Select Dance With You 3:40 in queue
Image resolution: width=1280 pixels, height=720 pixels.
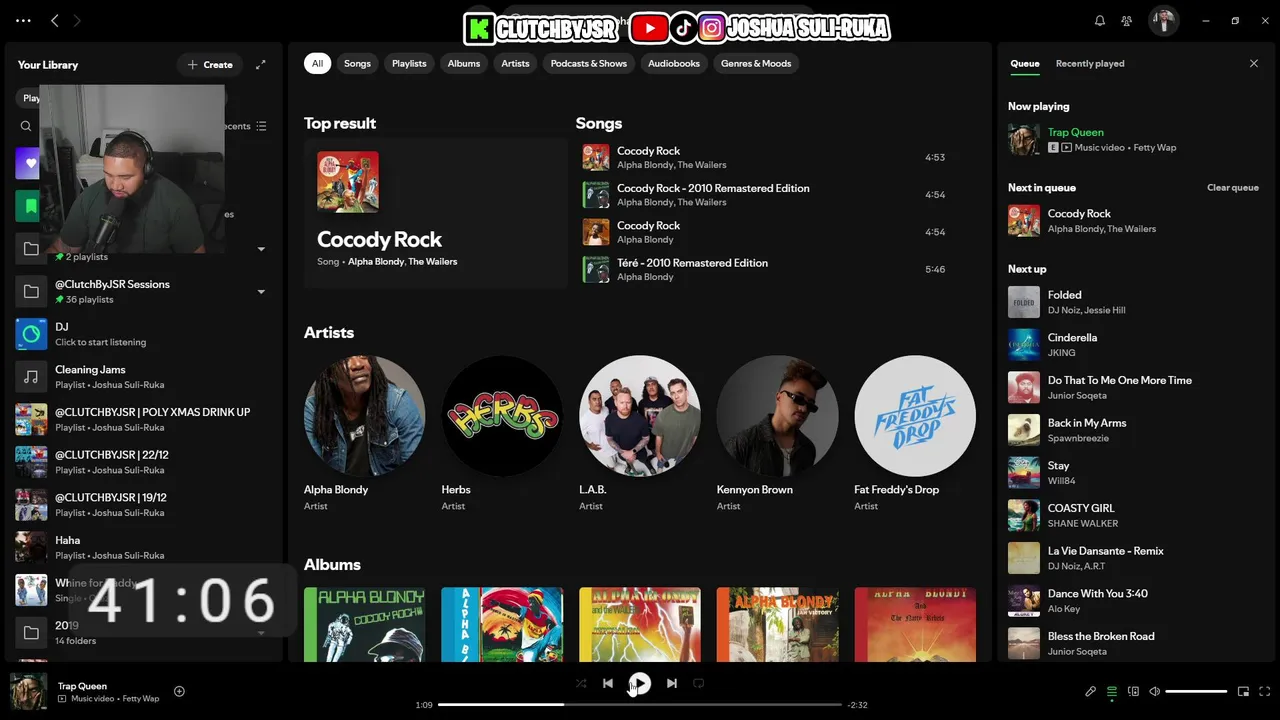coord(1133,601)
